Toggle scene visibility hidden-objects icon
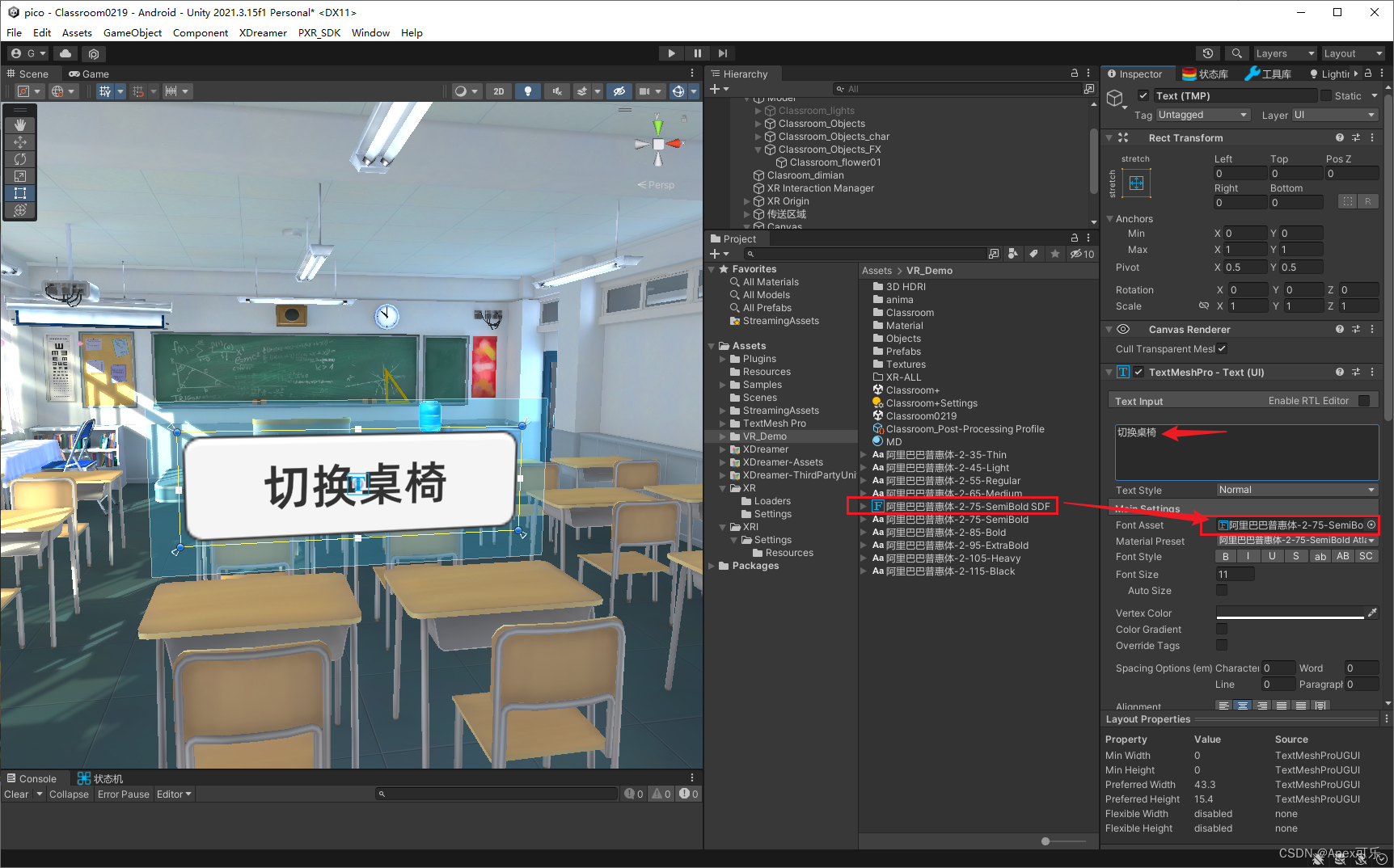1394x868 pixels. [619, 91]
